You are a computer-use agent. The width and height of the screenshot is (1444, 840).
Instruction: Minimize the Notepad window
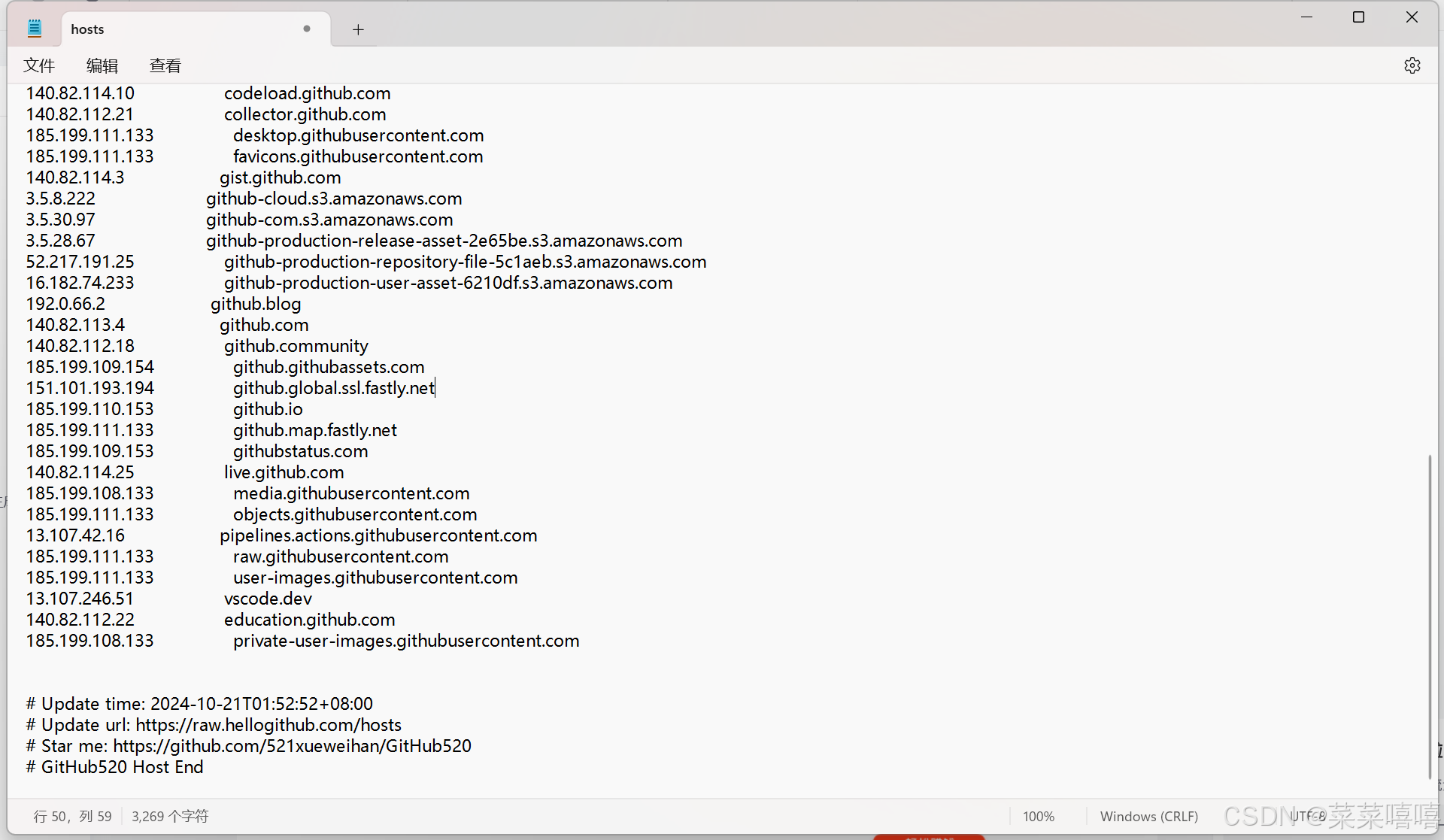pyautogui.click(x=1306, y=17)
